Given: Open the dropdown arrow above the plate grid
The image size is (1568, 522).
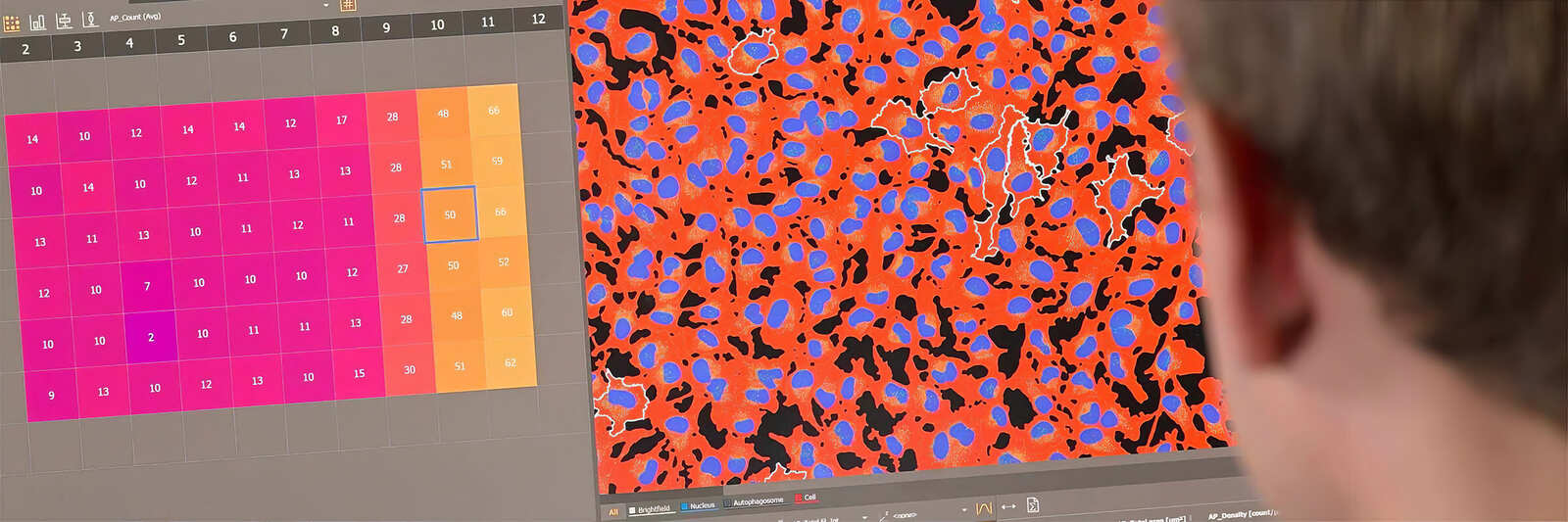Looking at the screenshot, I should click(326, 6).
